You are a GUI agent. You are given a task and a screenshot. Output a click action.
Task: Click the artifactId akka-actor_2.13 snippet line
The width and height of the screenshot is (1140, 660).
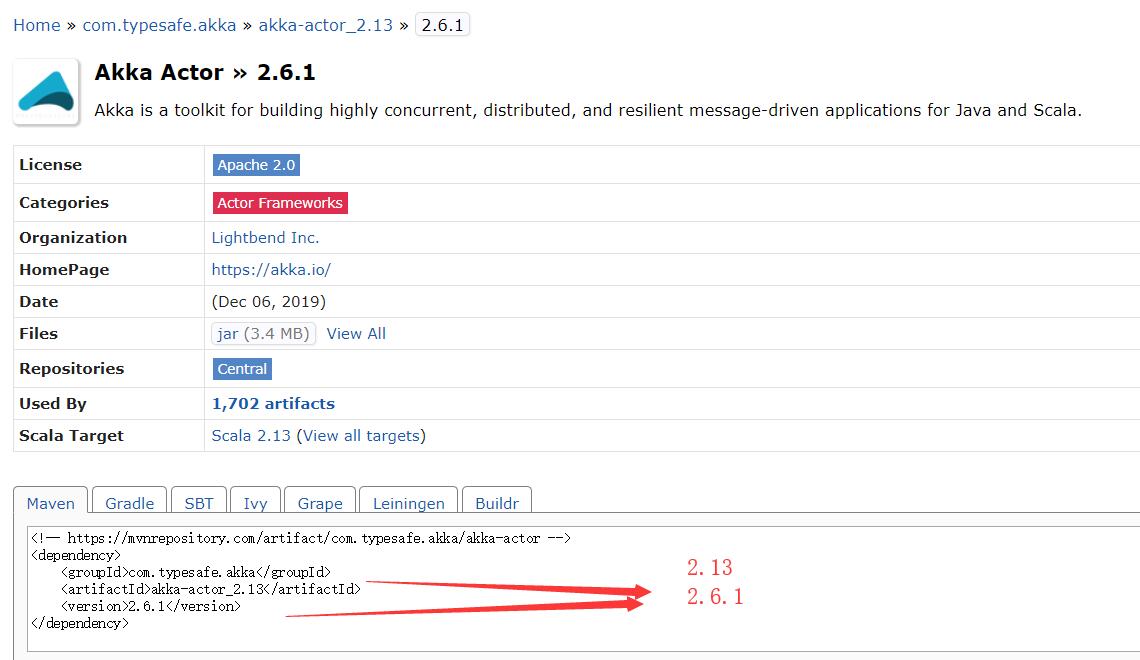(211, 589)
